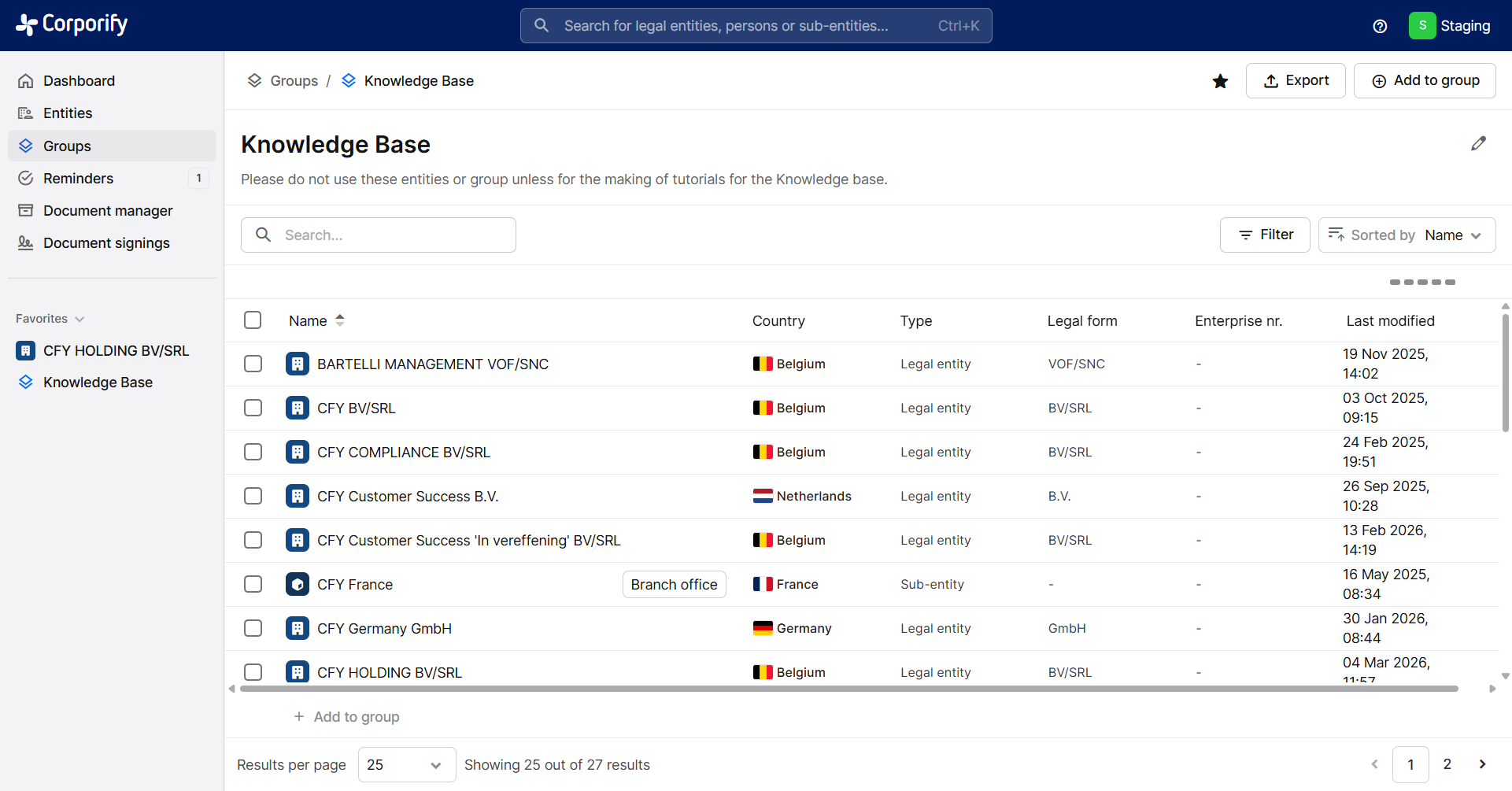Open Reminders in the sidebar
1512x791 pixels.
[x=112, y=178]
